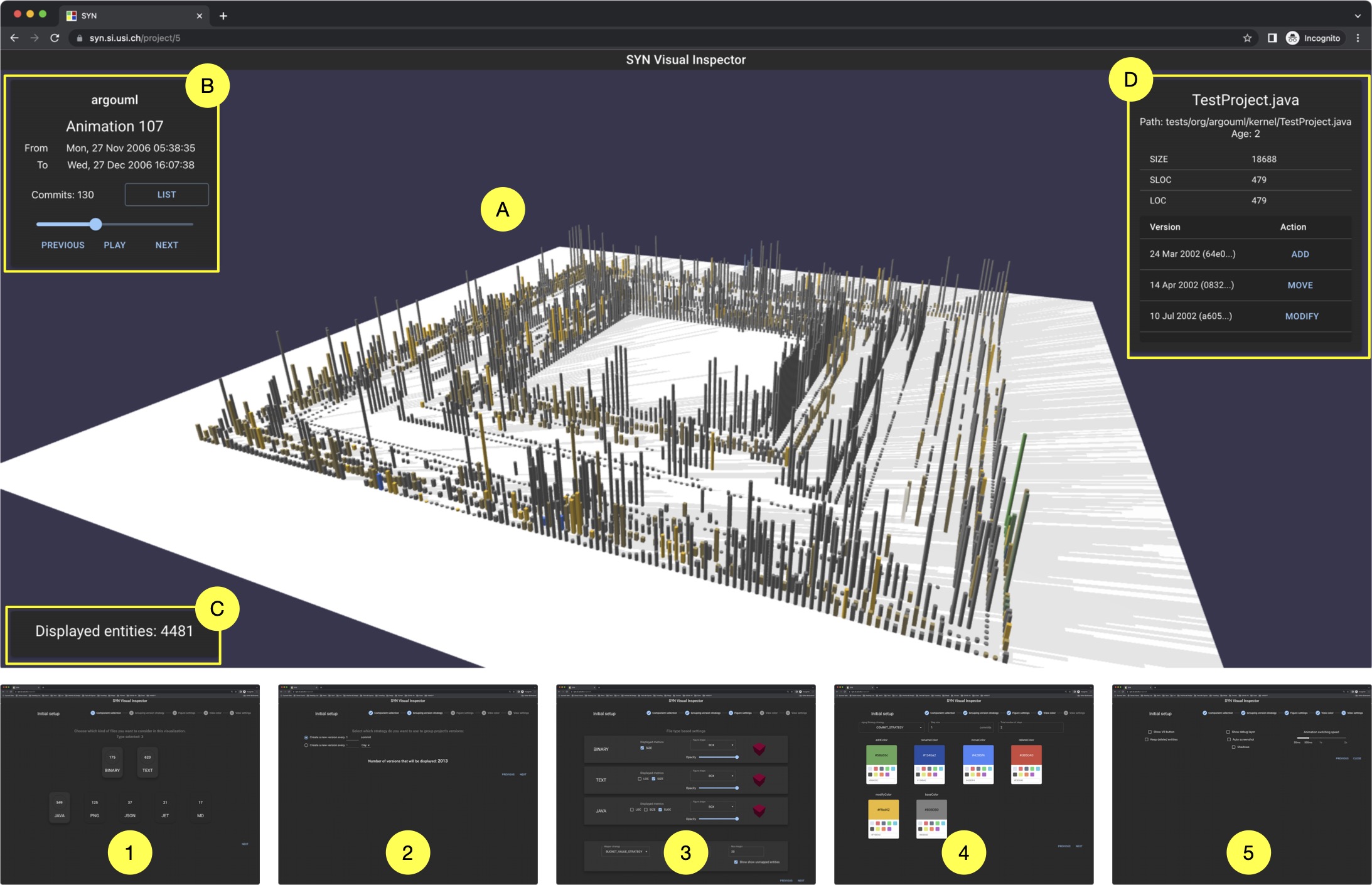Image resolution: width=1372 pixels, height=885 pixels.
Task: Go back using the browser back arrow
Action: pos(14,38)
